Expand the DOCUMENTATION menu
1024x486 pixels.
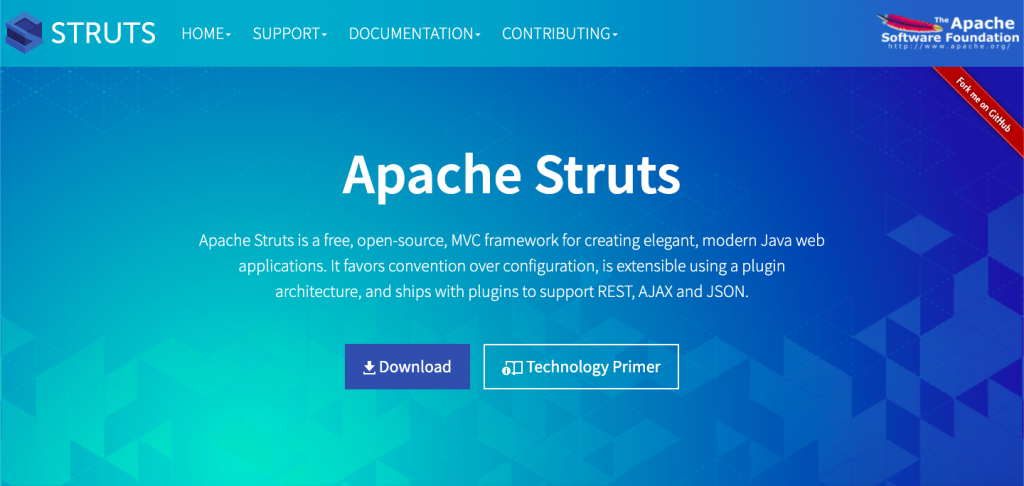coord(415,34)
